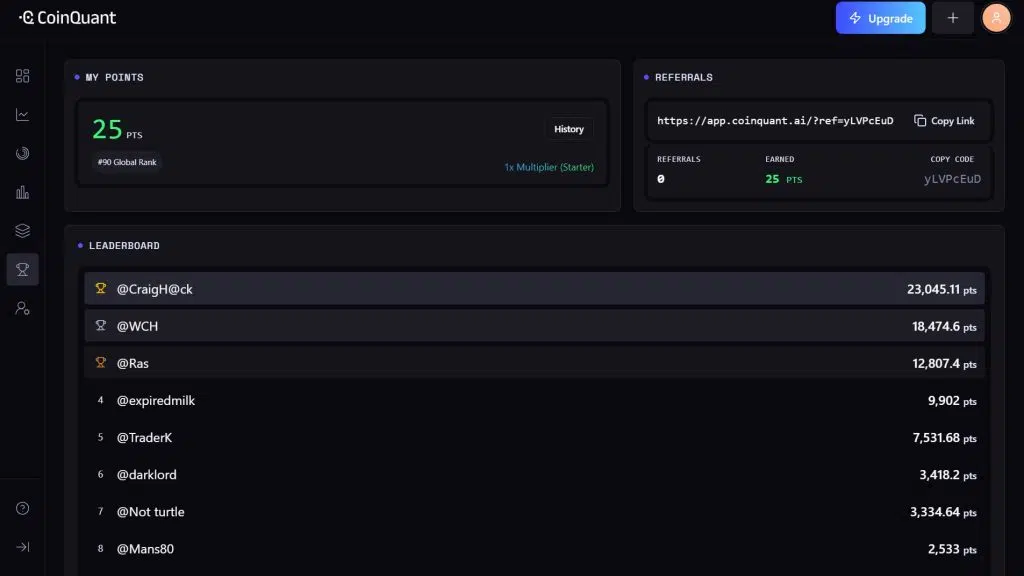
Task: Copy the referral code yLVPcEuD
Action: coord(952,179)
